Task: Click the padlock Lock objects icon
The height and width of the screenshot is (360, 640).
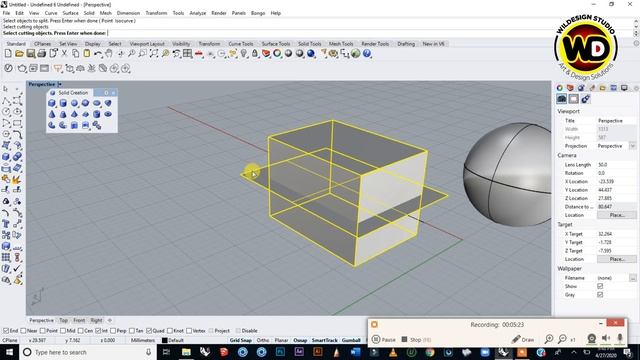Action: 255,53
